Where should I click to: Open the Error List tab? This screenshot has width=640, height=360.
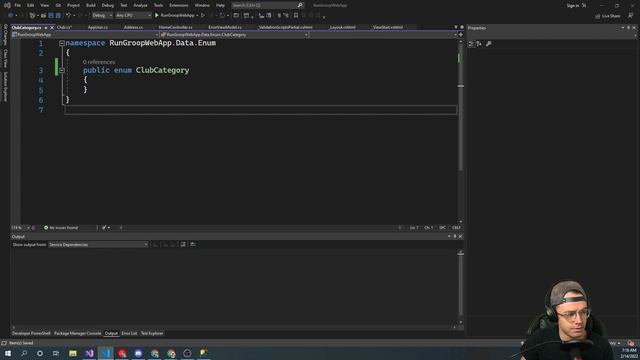[x=129, y=333]
